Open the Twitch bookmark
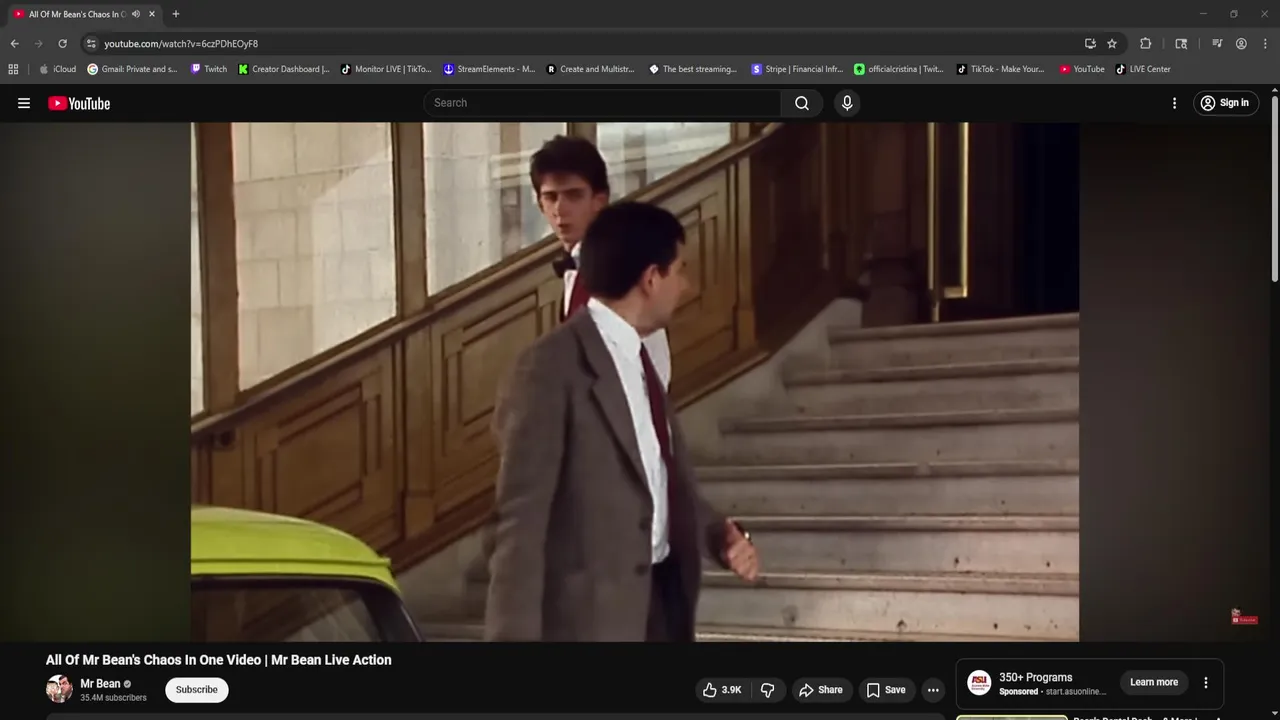The image size is (1280, 720). click(208, 69)
